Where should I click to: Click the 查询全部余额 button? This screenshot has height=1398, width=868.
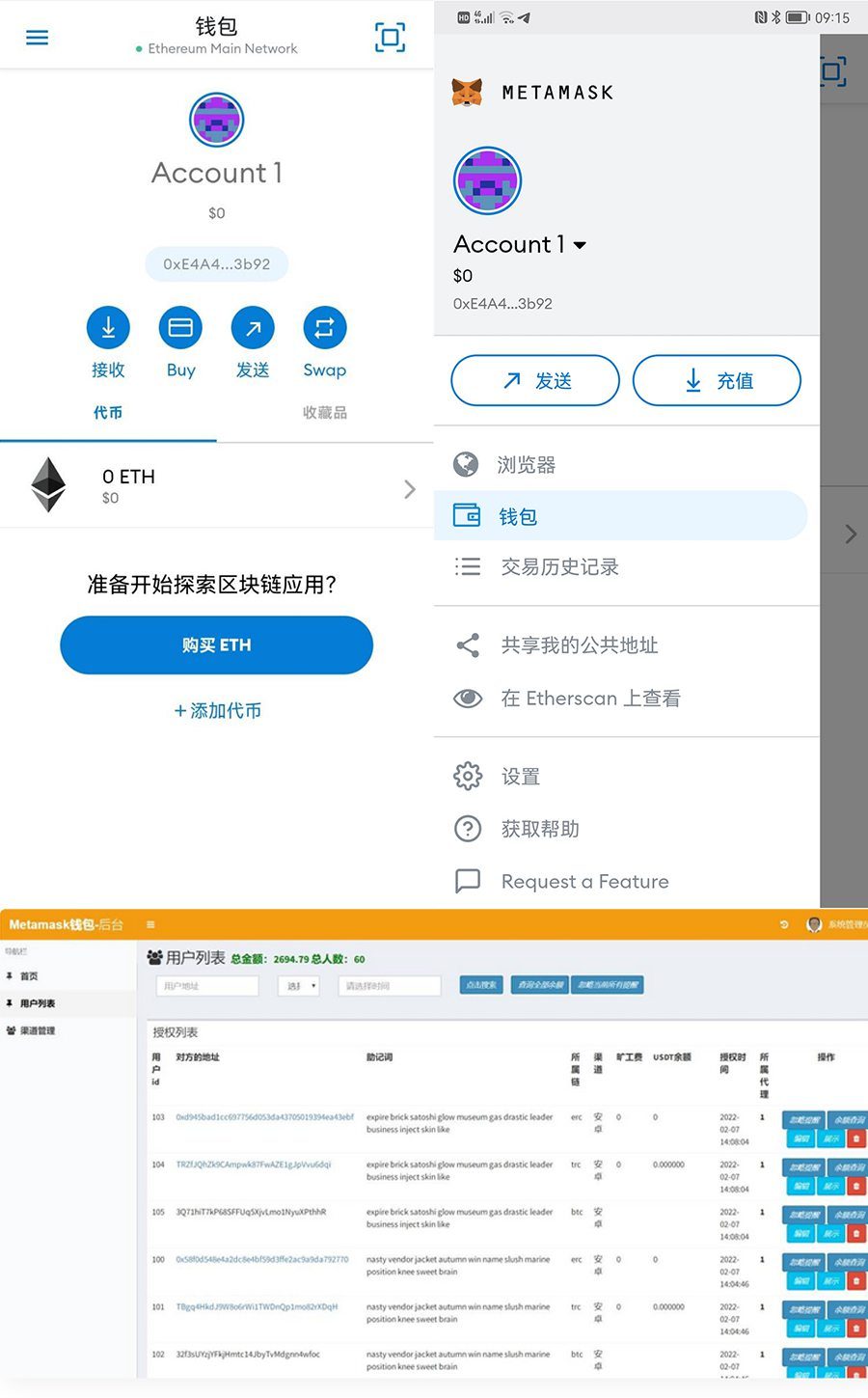tap(539, 984)
